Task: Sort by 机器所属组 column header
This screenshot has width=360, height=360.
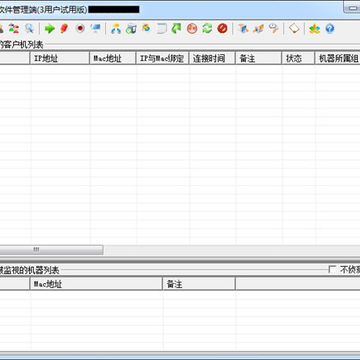Action: (x=337, y=58)
